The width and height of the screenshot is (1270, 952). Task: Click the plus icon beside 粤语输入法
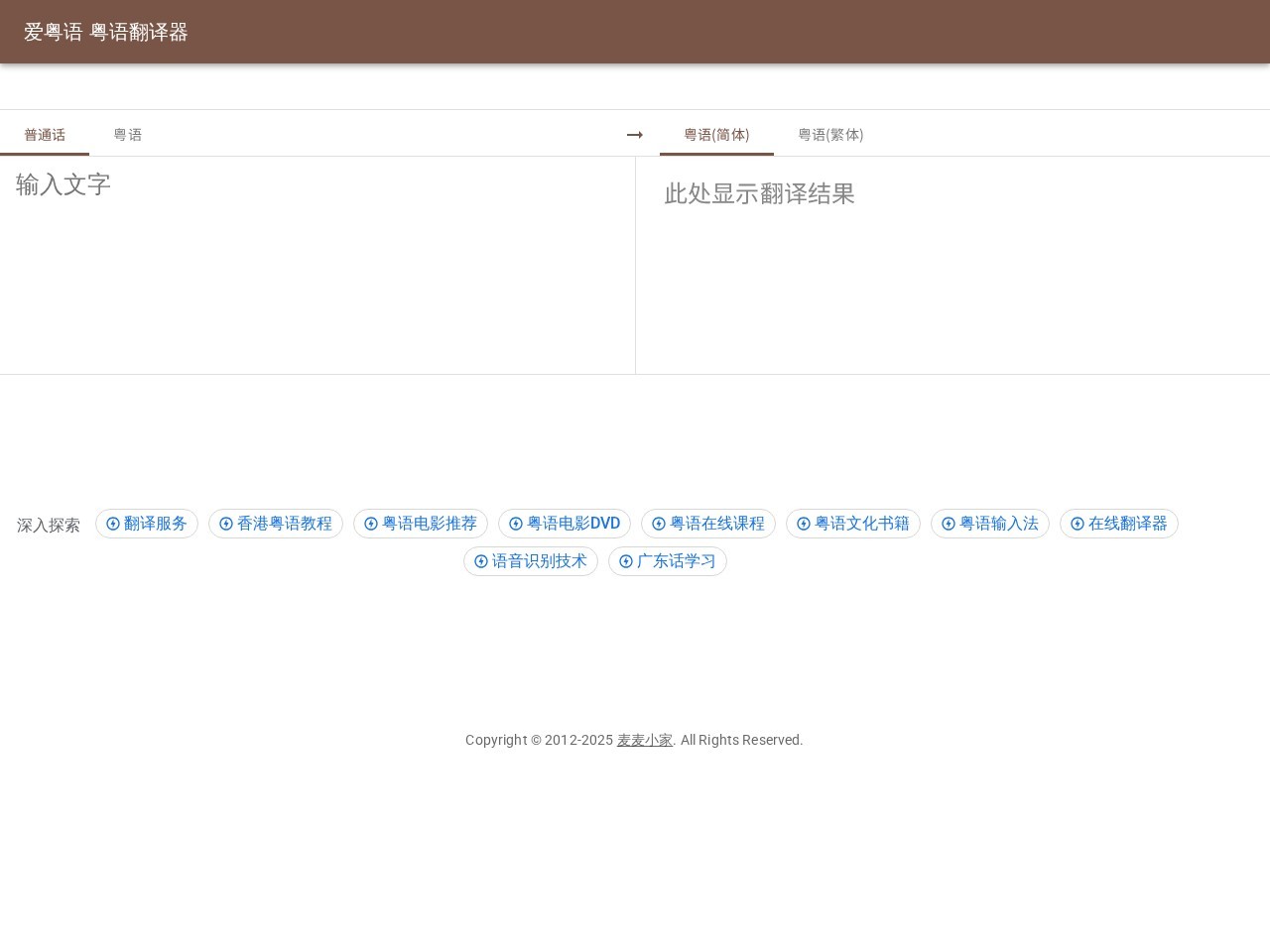point(949,524)
